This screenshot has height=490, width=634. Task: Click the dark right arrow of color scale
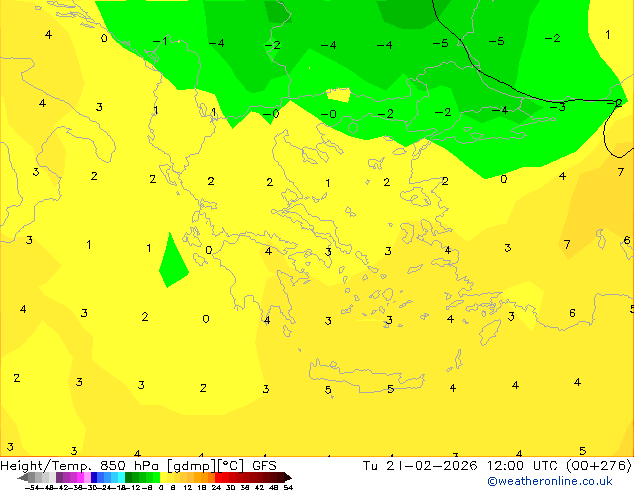(288, 477)
